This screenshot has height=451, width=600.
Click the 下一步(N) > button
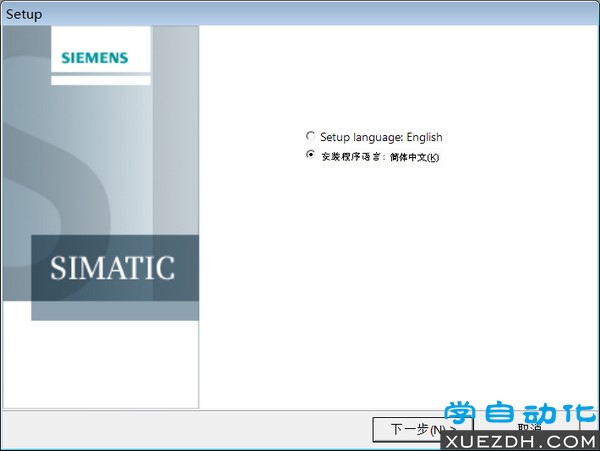(x=422, y=429)
